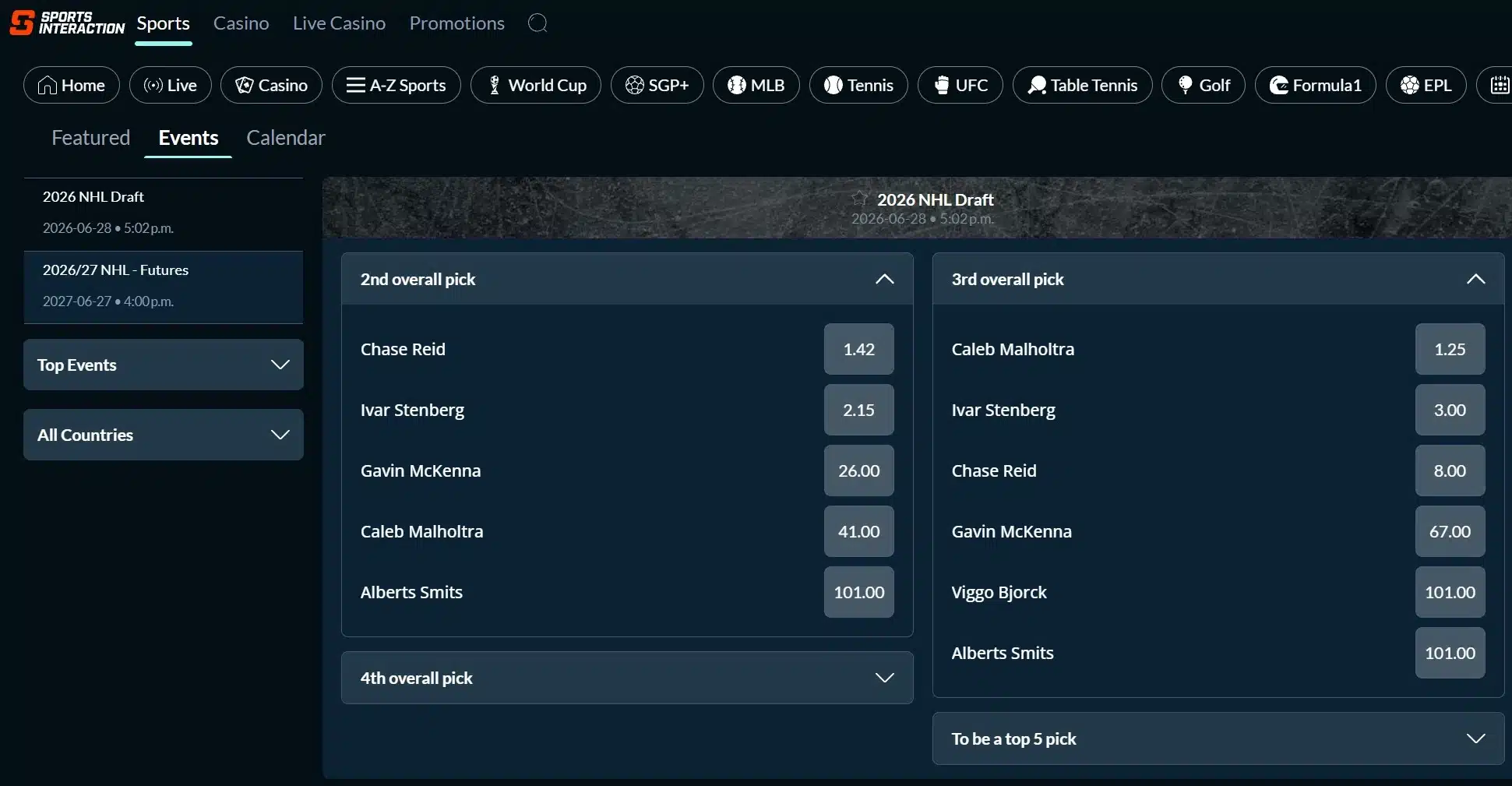The image size is (1512, 786).
Task: Bet Viggo Bjorck at 101.00 odds
Action: click(x=1450, y=592)
